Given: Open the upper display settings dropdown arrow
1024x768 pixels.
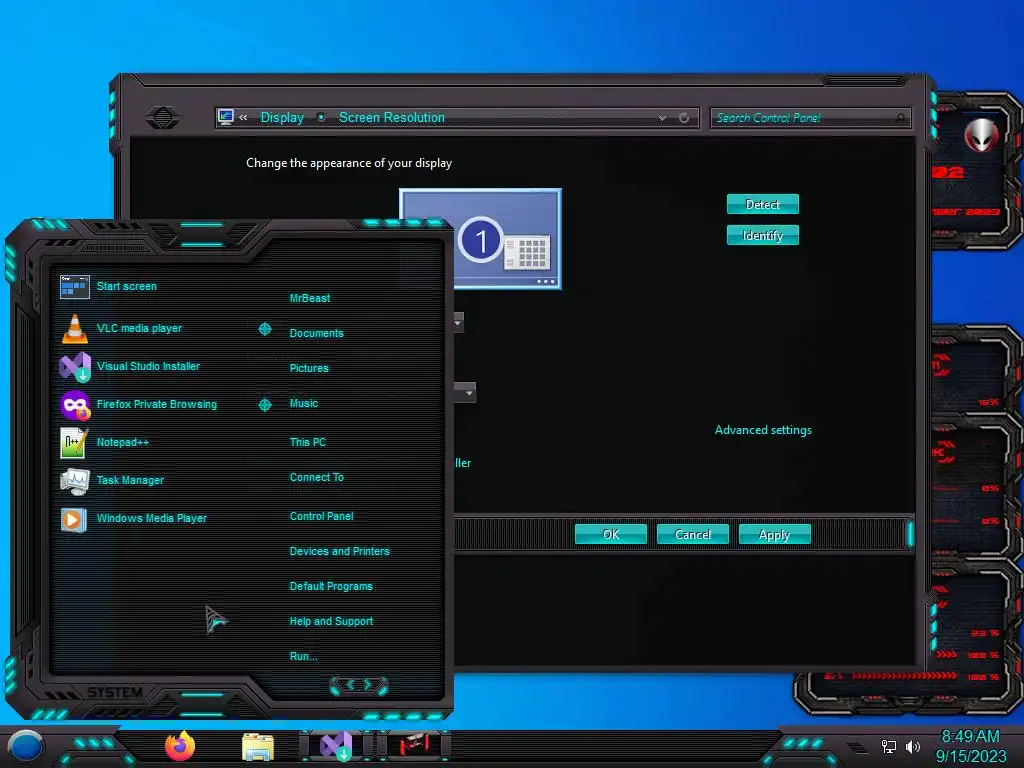Looking at the screenshot, I should click(x=458, y=322).
